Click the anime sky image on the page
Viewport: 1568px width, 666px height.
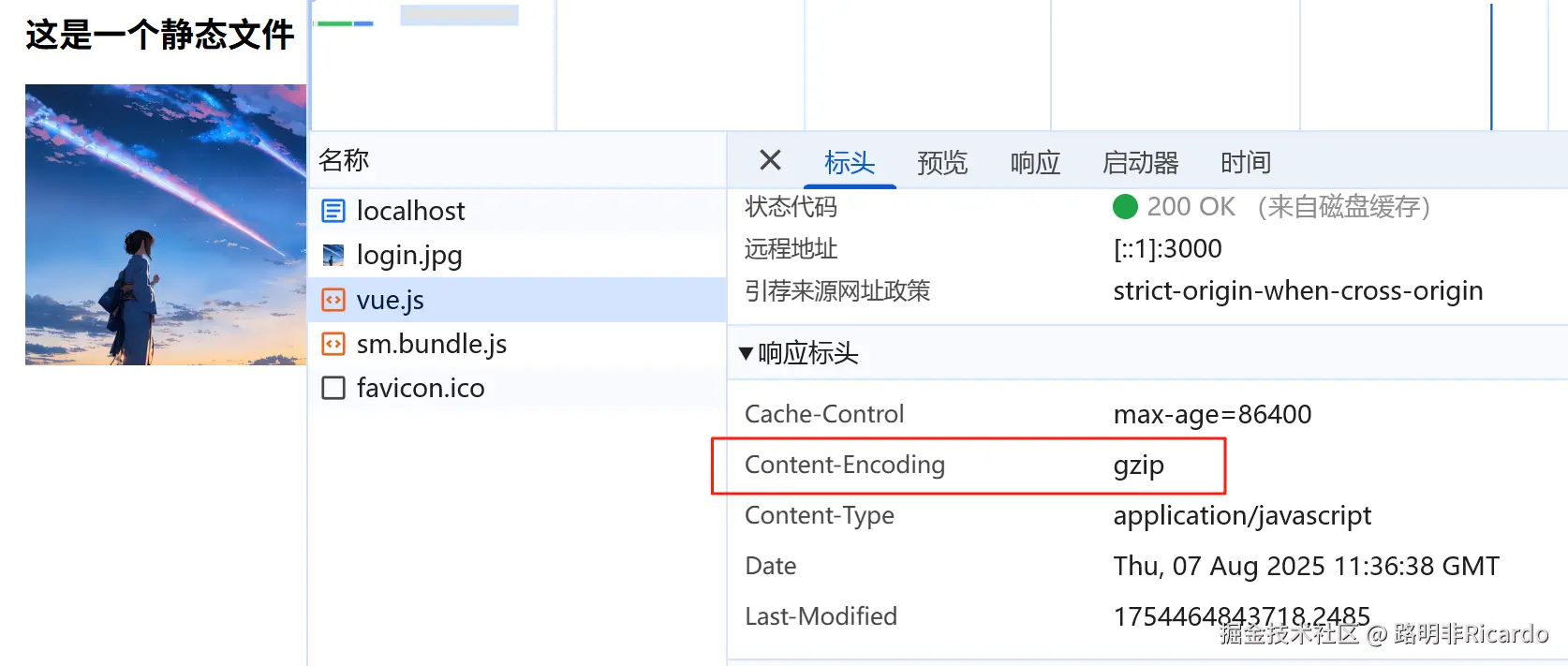[166, 225]
